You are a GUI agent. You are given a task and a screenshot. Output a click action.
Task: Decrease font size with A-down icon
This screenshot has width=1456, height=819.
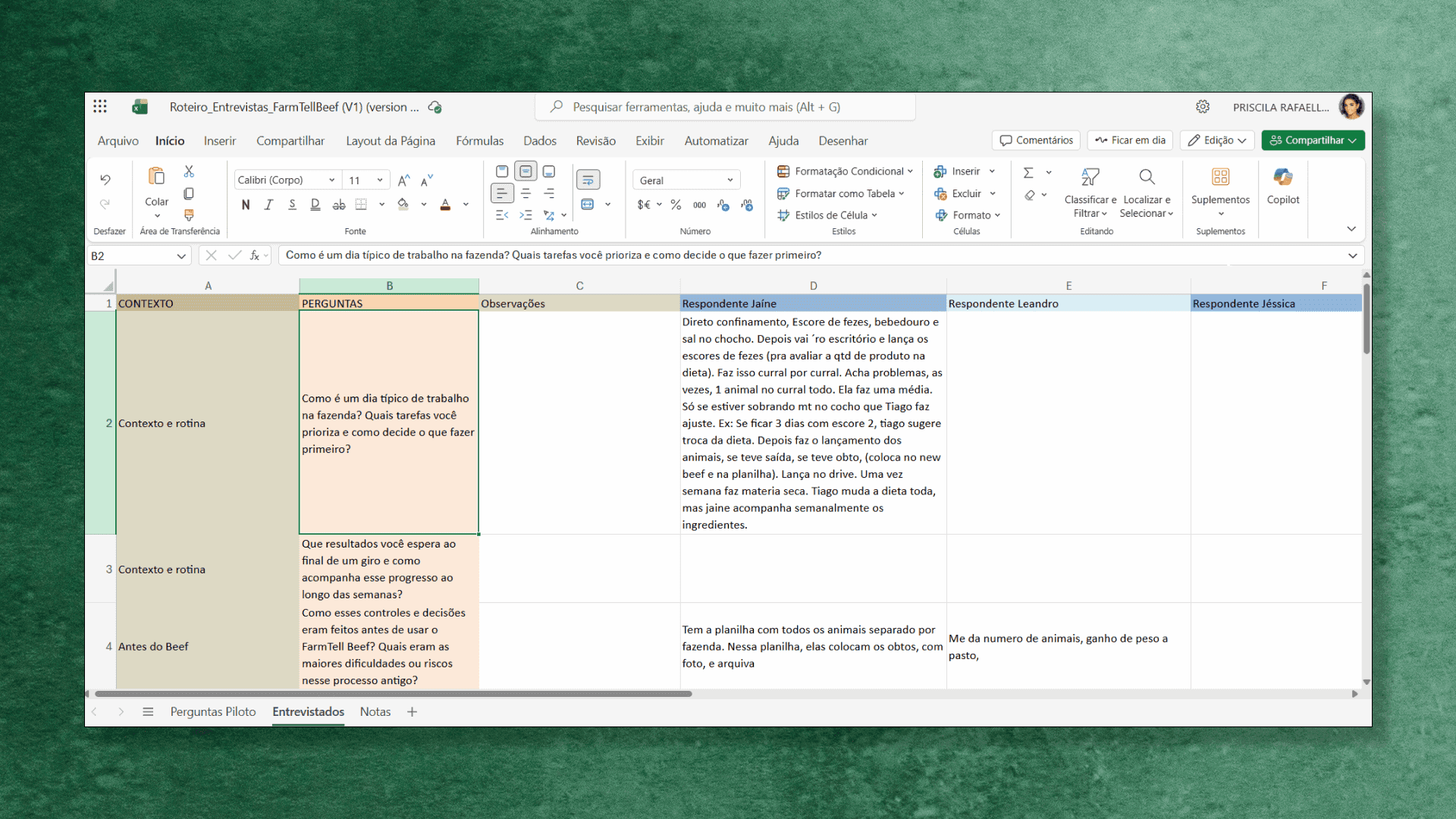point(427,180)
